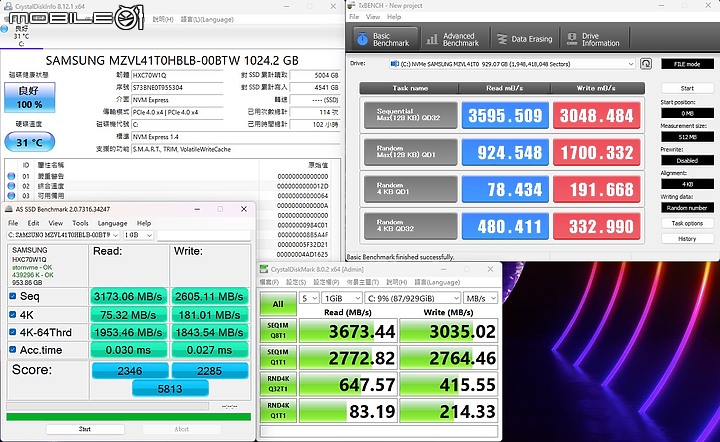The width and height of the screenshot is (720, 442).
Task: Toggle the Seq checkbox in AS SSD
Action: [13, 296]
